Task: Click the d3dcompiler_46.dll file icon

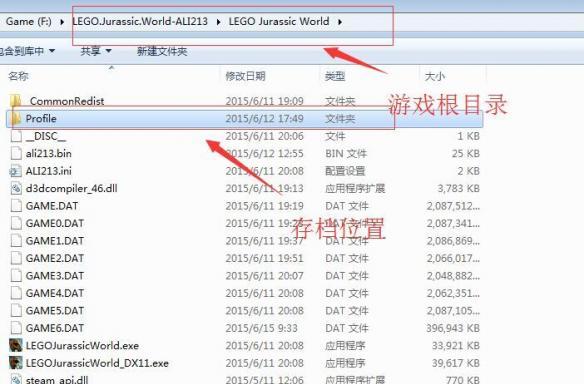Action: coord(16,188)
